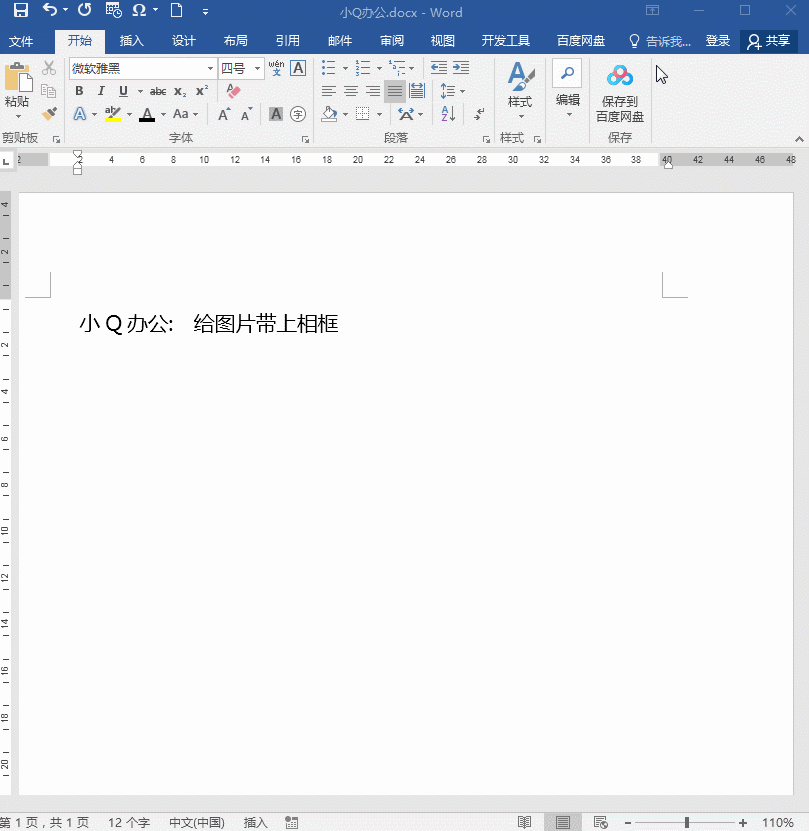Click the 12 个字 word count

click(x=129, y=823)
